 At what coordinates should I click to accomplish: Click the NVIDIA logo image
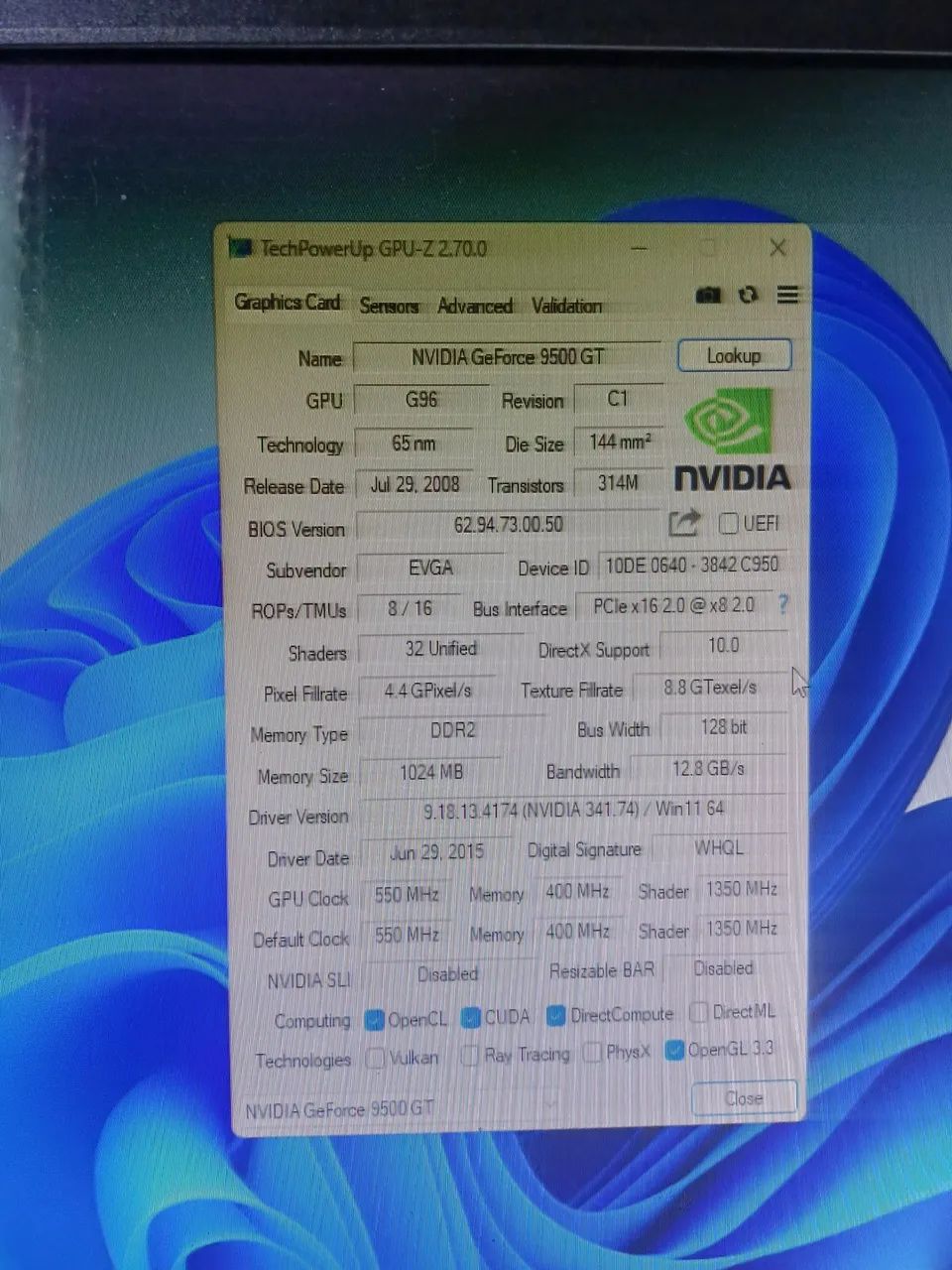click(733, 440)
